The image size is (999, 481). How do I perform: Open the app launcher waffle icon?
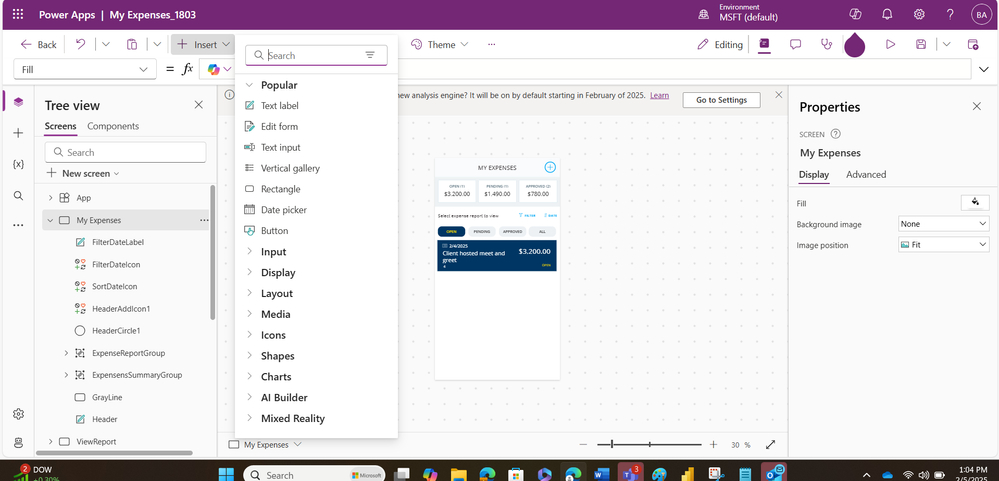[x=18, y=14]
